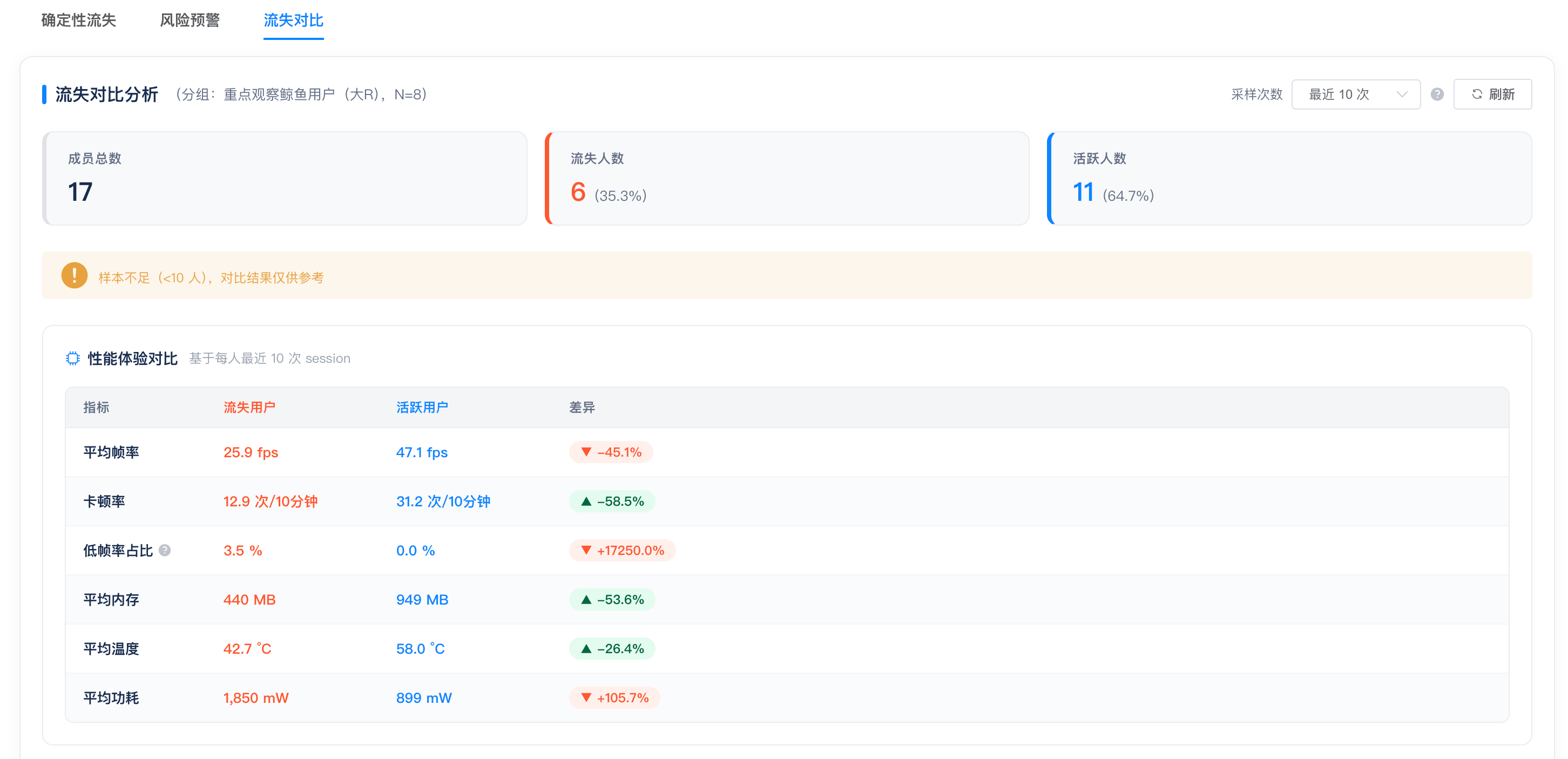The width and height of the screenshot is (1568, 759).
Task: Click the help icon next to 采样次数
Action: pyautogui.click(x=1437, y=94)
